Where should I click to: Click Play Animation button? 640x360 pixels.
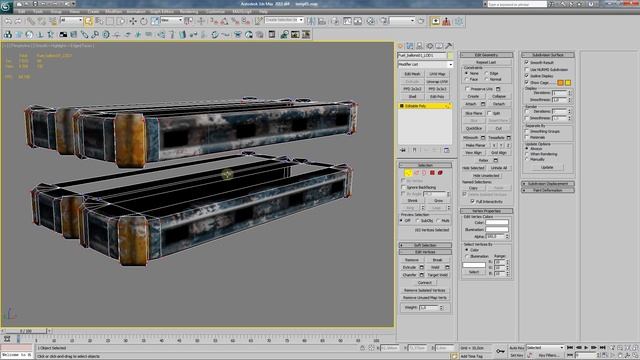click(x=586, y=348)
